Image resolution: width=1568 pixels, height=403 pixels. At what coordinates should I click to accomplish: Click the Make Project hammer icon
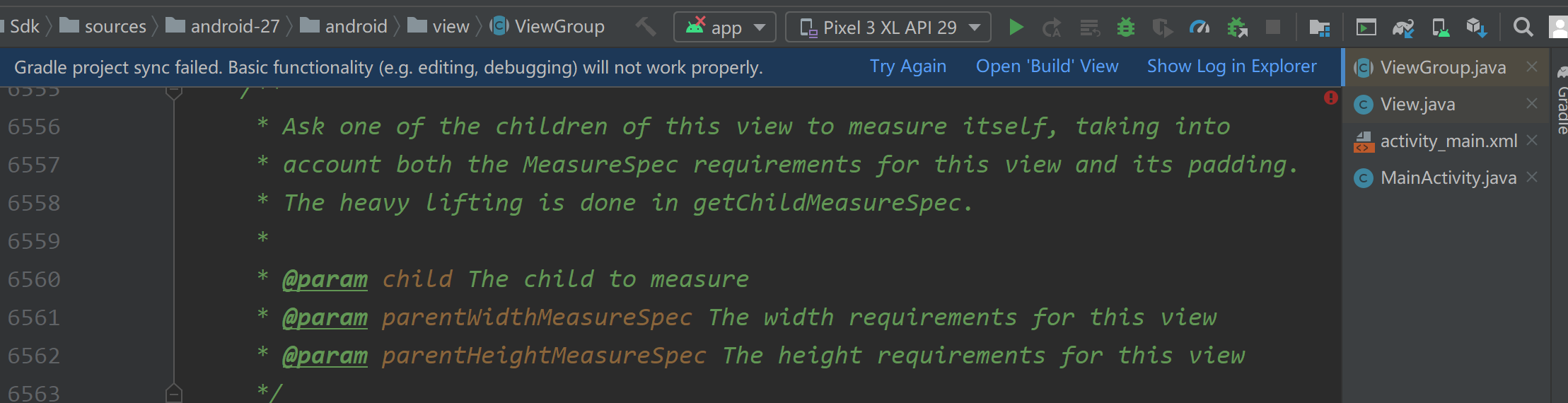coord(645,27)
